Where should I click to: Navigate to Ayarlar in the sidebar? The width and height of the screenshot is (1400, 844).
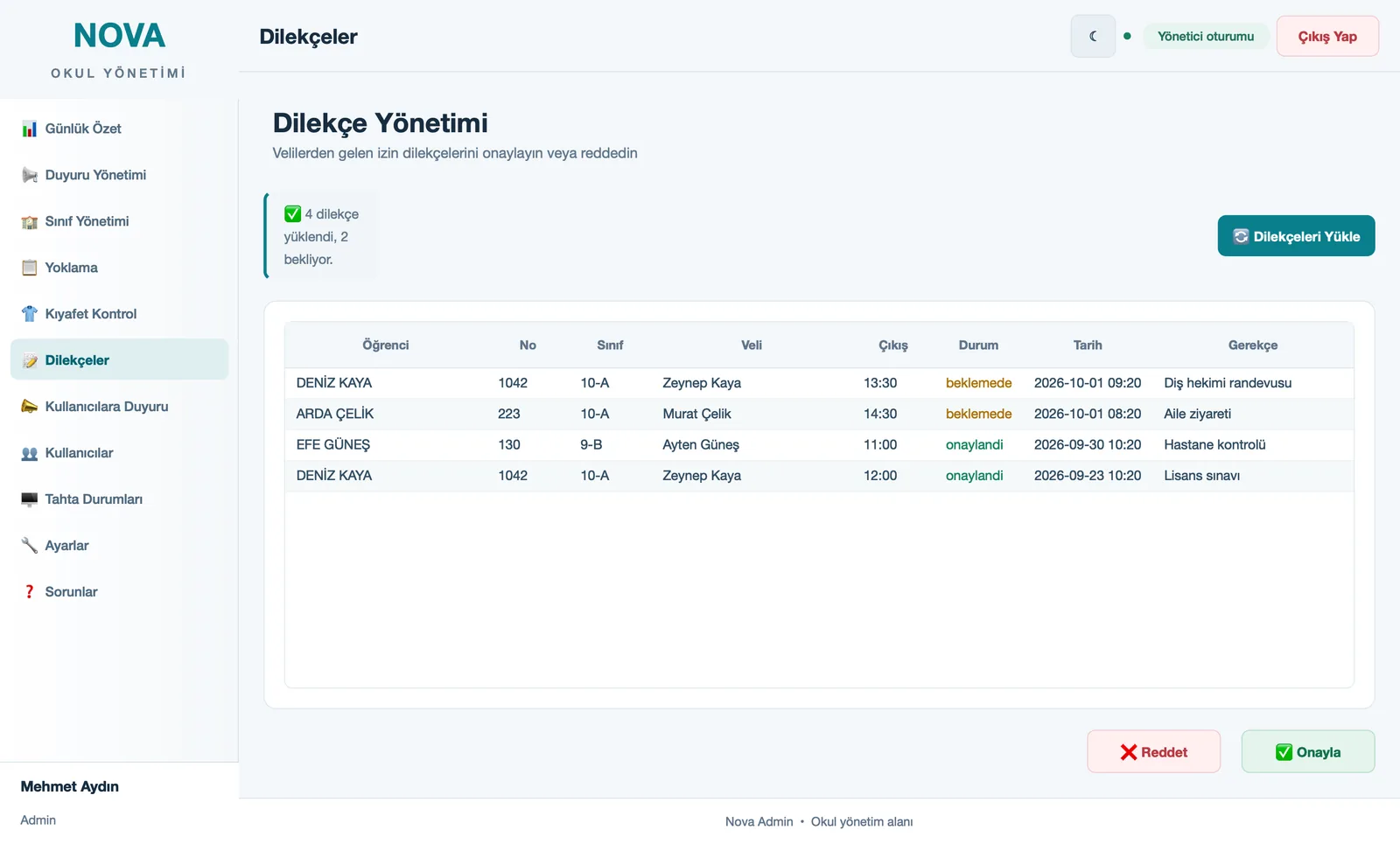[x=119, y=546]
